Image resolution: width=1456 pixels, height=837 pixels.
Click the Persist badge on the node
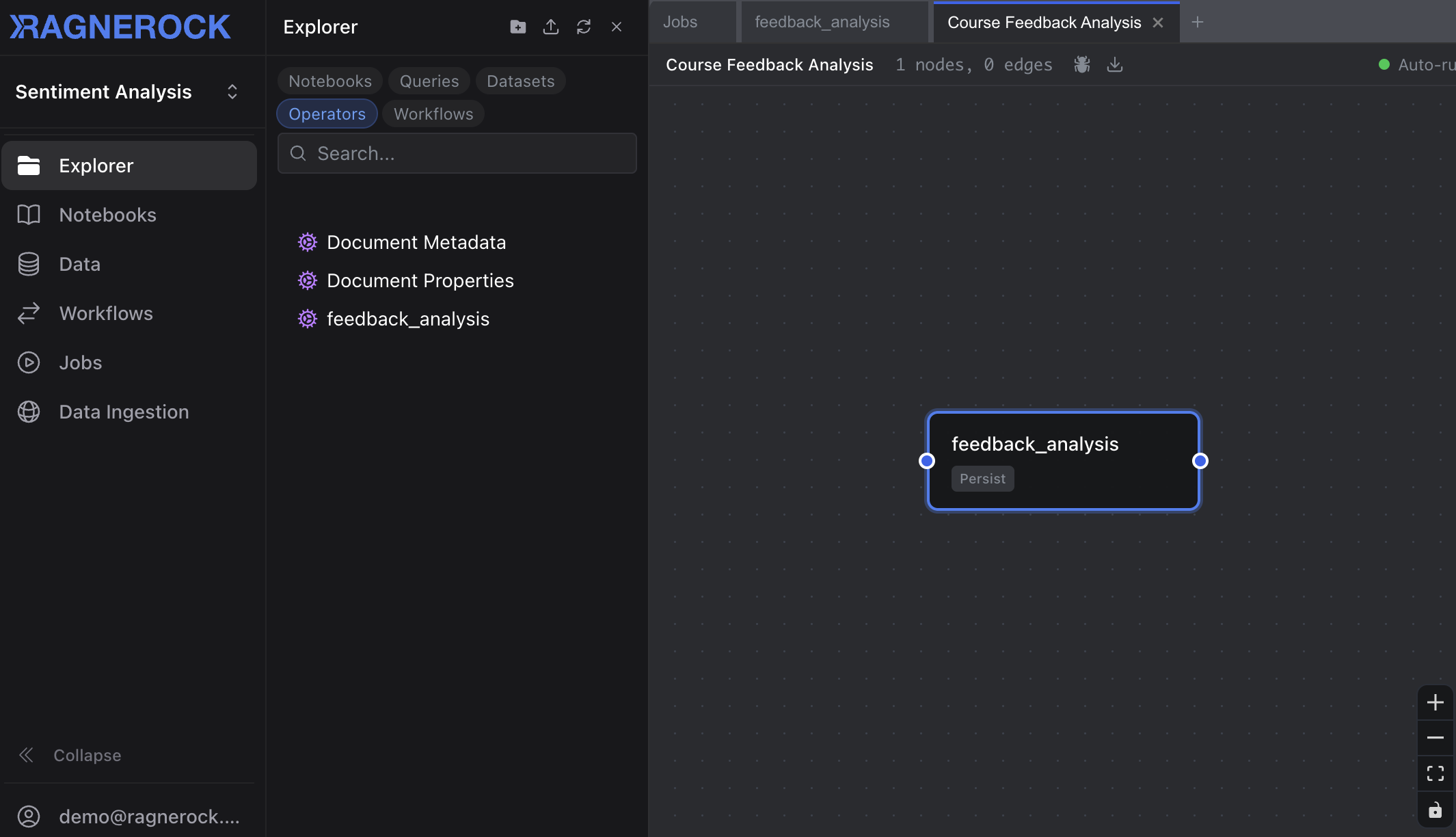(x=982, y=479)
